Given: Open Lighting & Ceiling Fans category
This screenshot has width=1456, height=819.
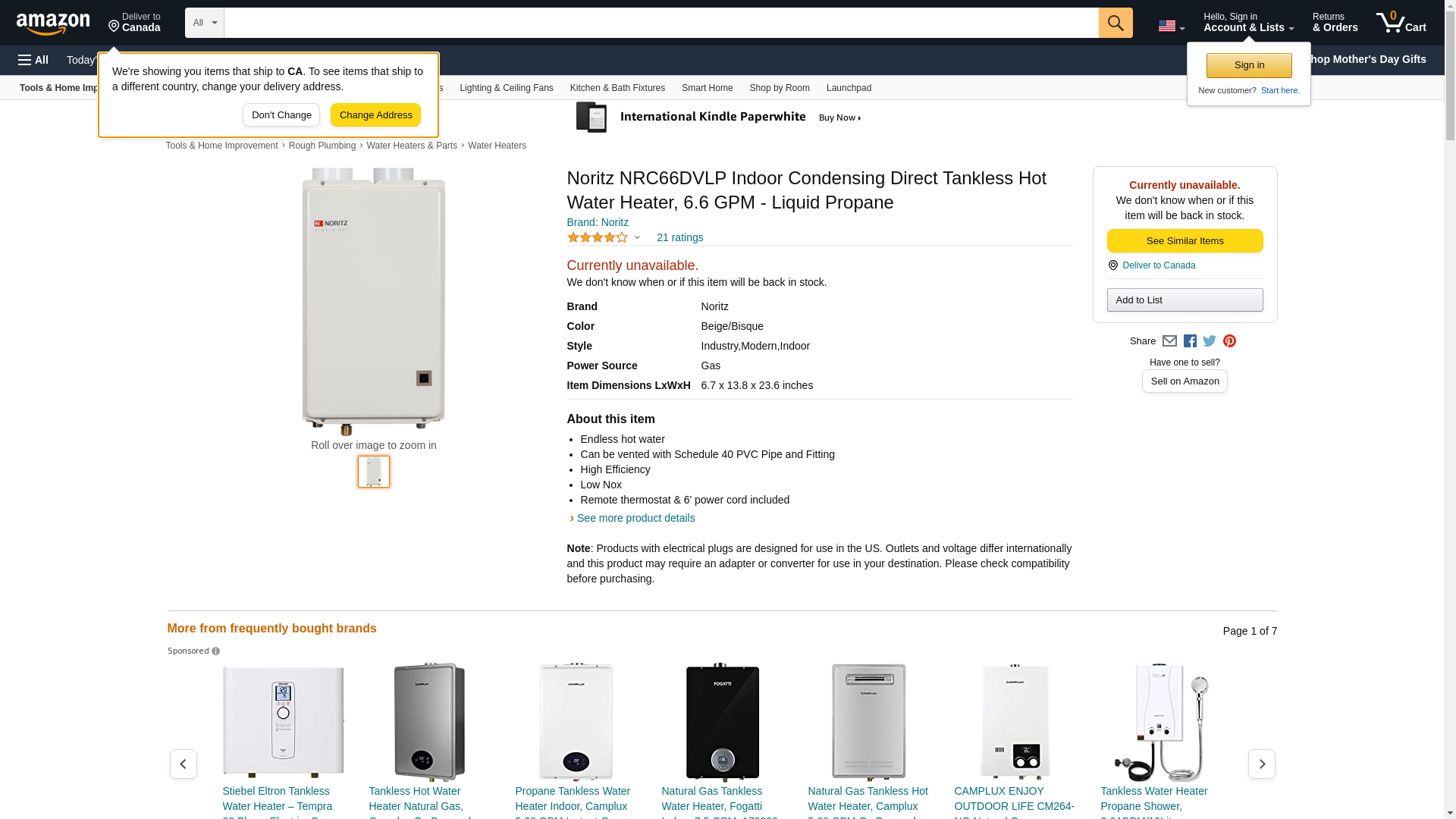Looking at the screenshot, I should pyautogui.click(x=506, y=88).
